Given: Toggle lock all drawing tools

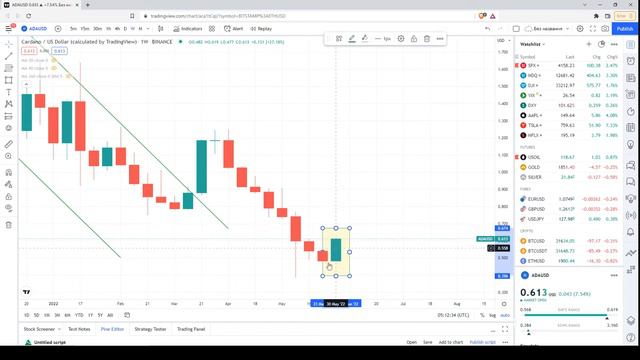Looking at the screenshot, I should point(9,196).
